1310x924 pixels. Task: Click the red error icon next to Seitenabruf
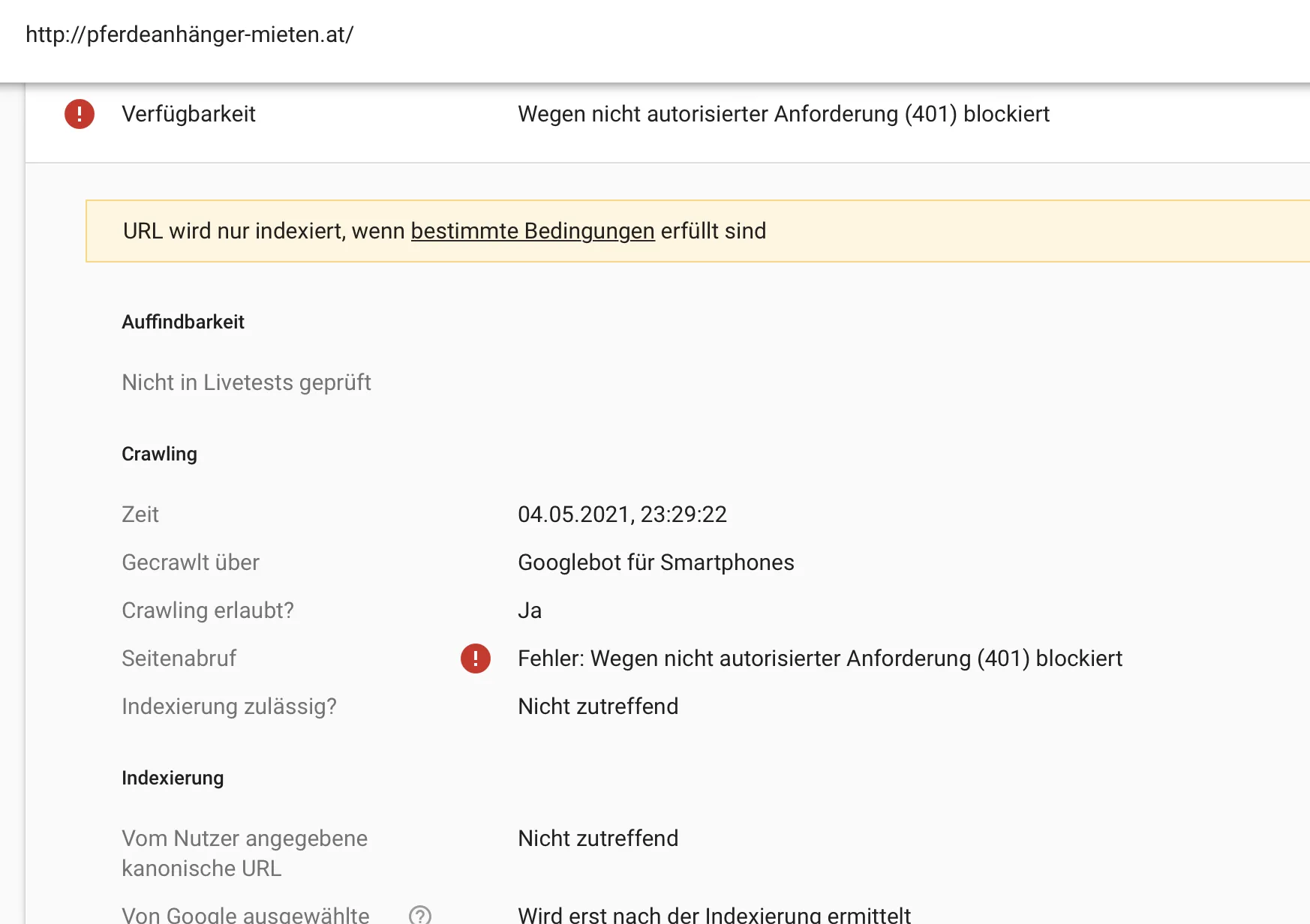point(476,658)
